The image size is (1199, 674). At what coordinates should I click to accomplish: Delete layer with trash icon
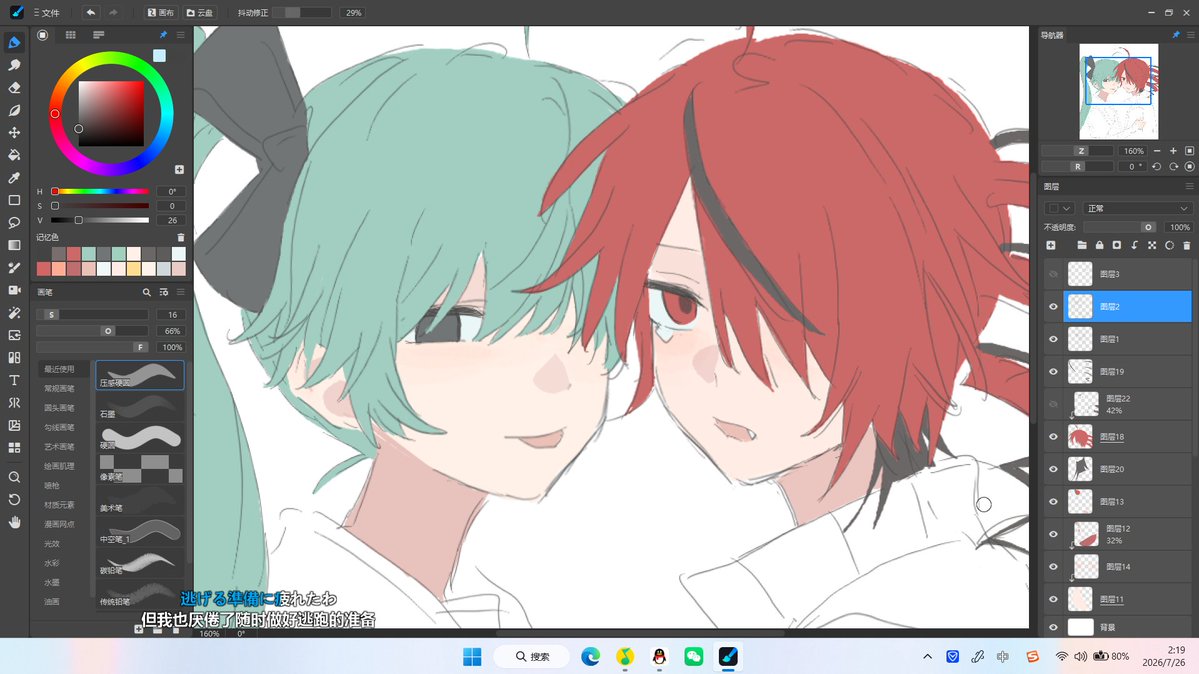[x=1187, y=246]
